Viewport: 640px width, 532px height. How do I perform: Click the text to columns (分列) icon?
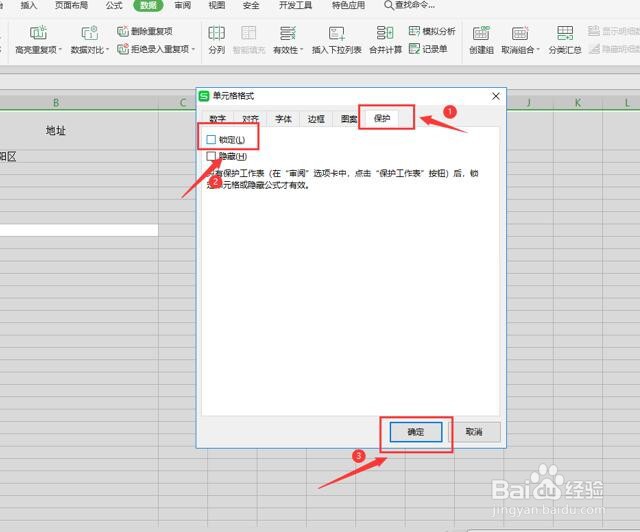(x=216, y=33)
